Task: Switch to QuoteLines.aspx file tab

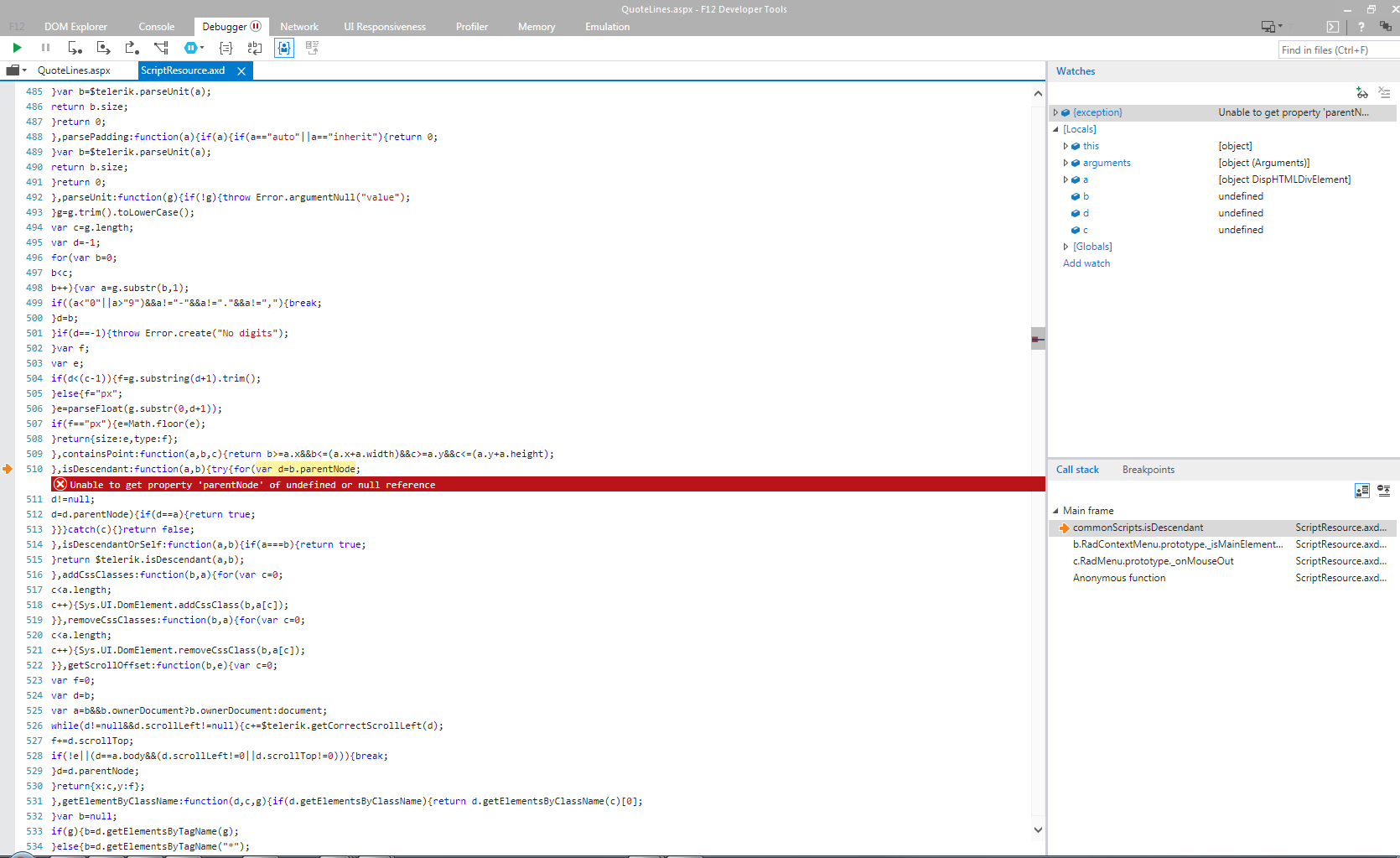Action: 74,70
